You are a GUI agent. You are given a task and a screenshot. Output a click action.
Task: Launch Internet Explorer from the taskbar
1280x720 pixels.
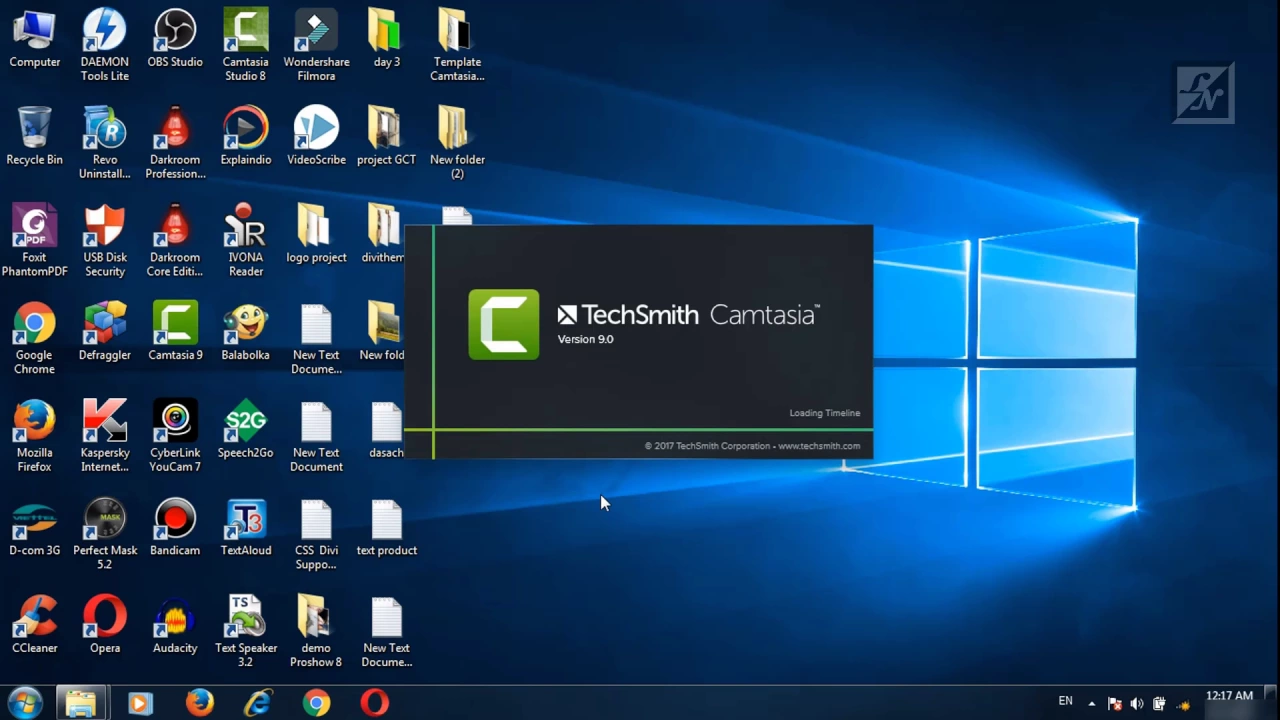[x=258, y=703]
